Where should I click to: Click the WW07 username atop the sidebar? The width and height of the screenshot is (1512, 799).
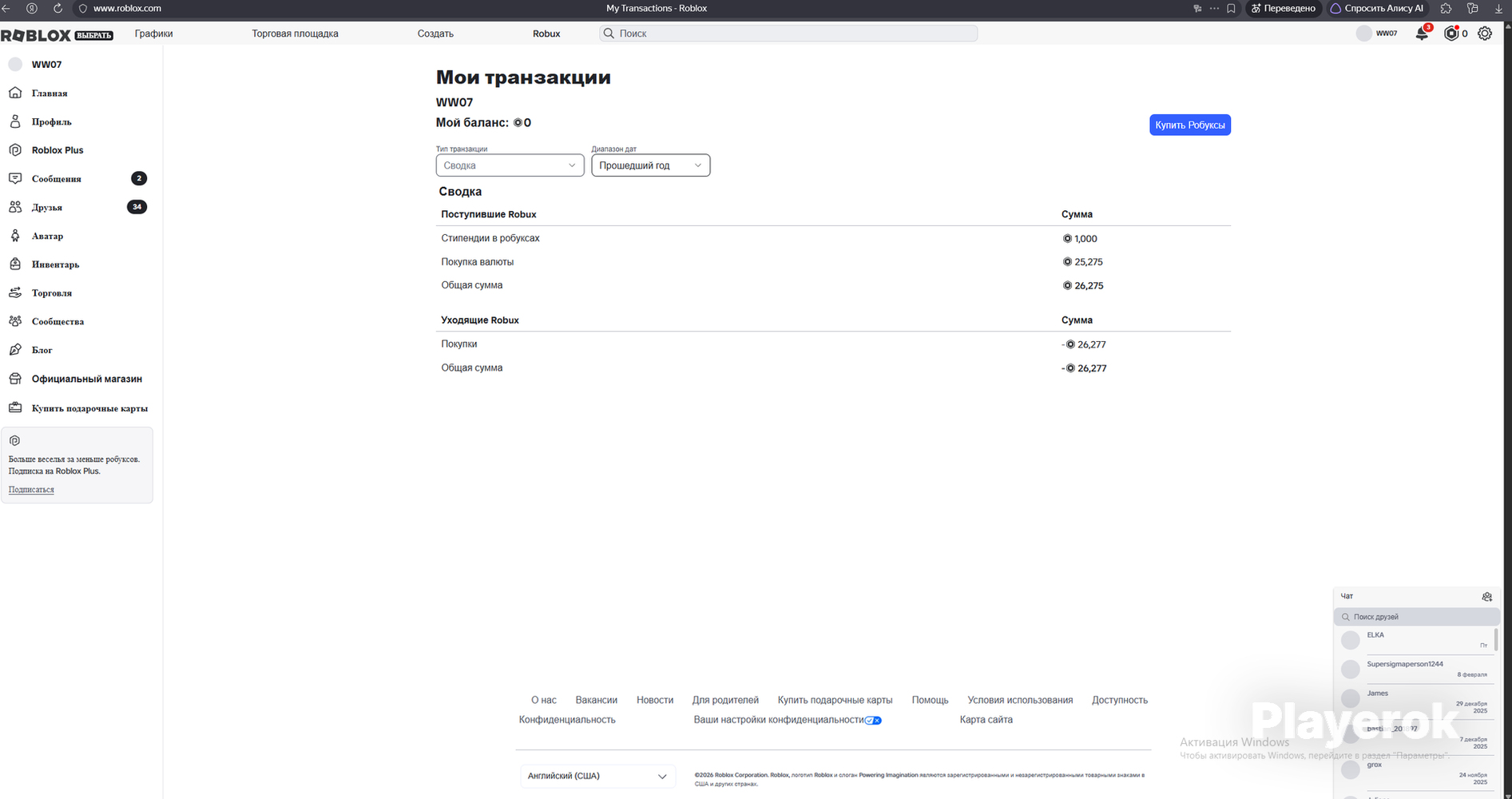click(x=46, y=65)
